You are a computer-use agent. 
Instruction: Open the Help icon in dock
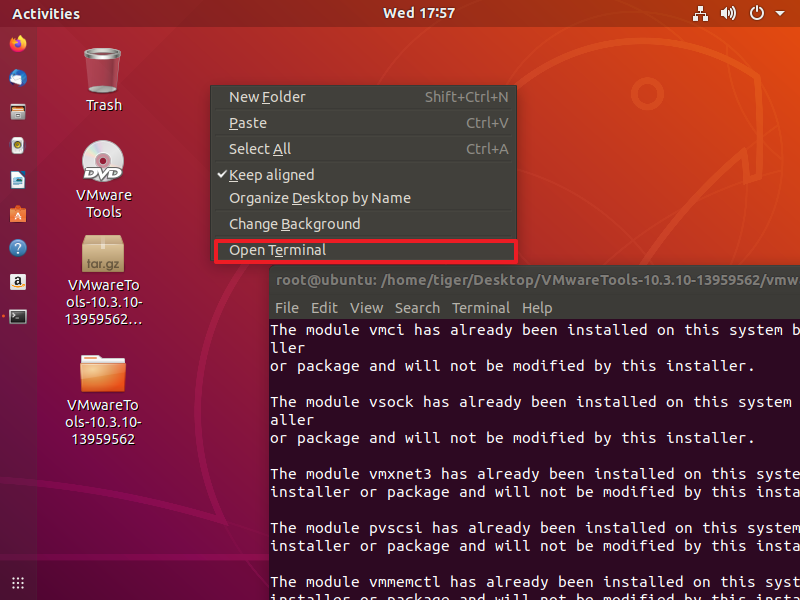coord(18,248)
